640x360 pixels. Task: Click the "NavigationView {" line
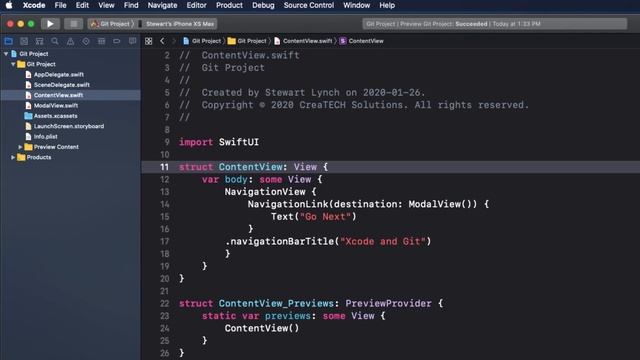point(270,192)
